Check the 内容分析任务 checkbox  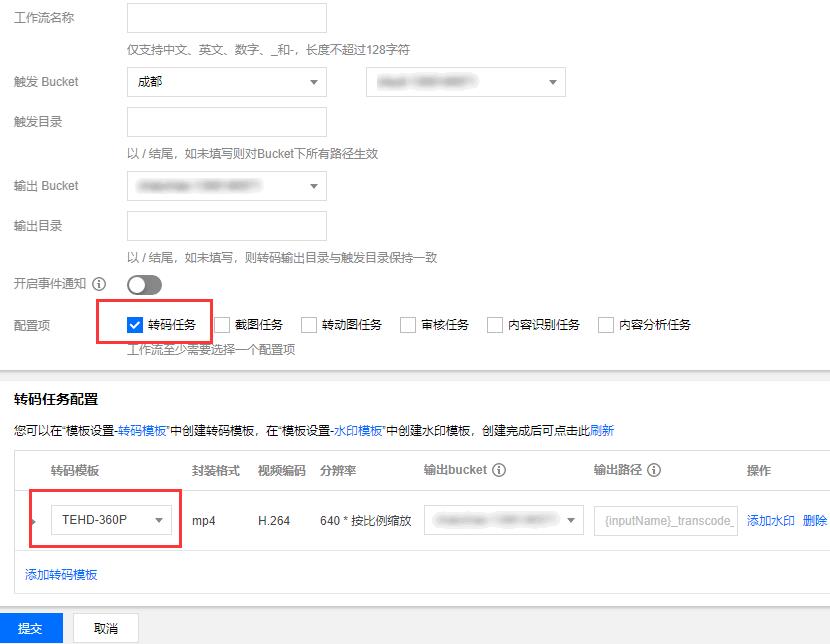pyautogui.click(x=606, y=324)
